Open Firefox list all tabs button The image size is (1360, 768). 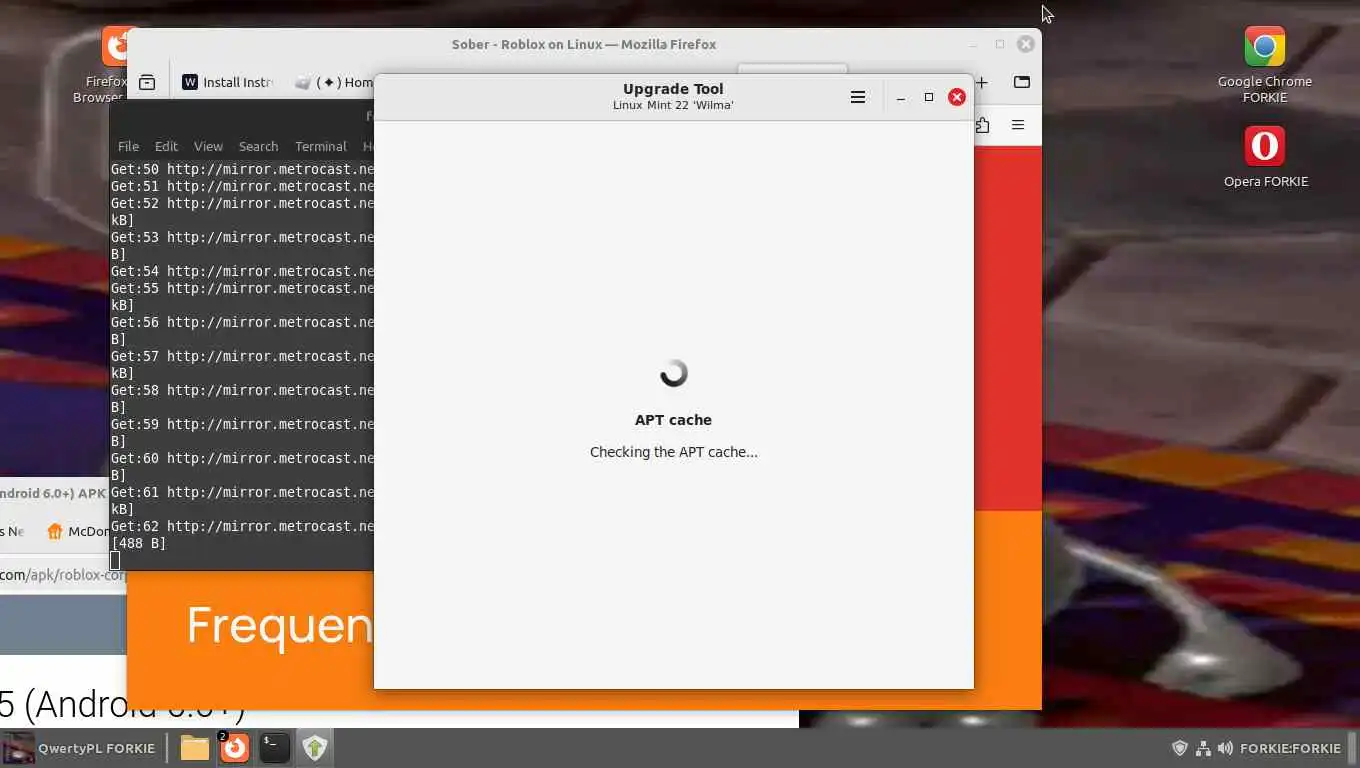pyautogui.click(x=1021, y=82)
